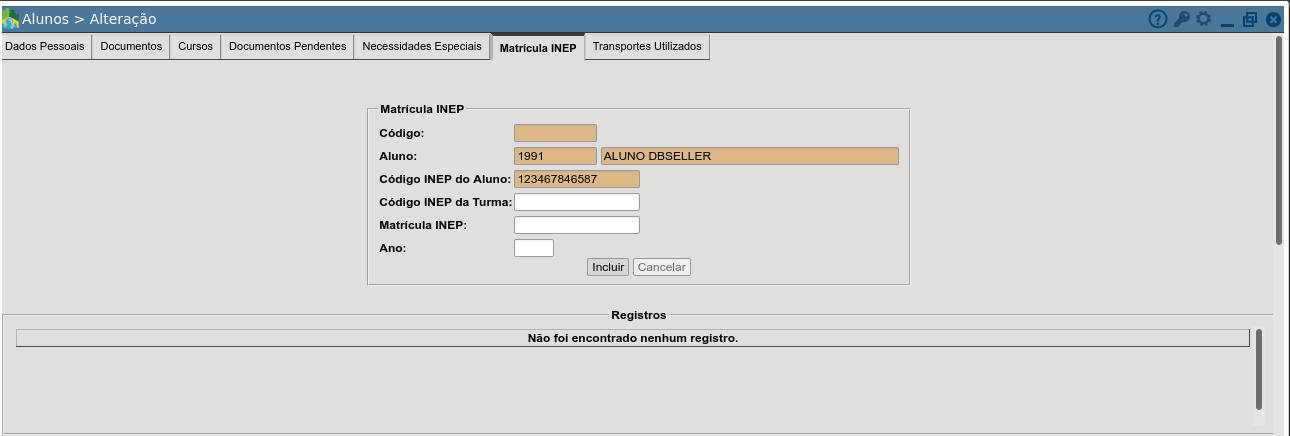Screen dimensions: 1290x436
Task: Focus the Código INEP da Turma field
Action: [577, 202]
